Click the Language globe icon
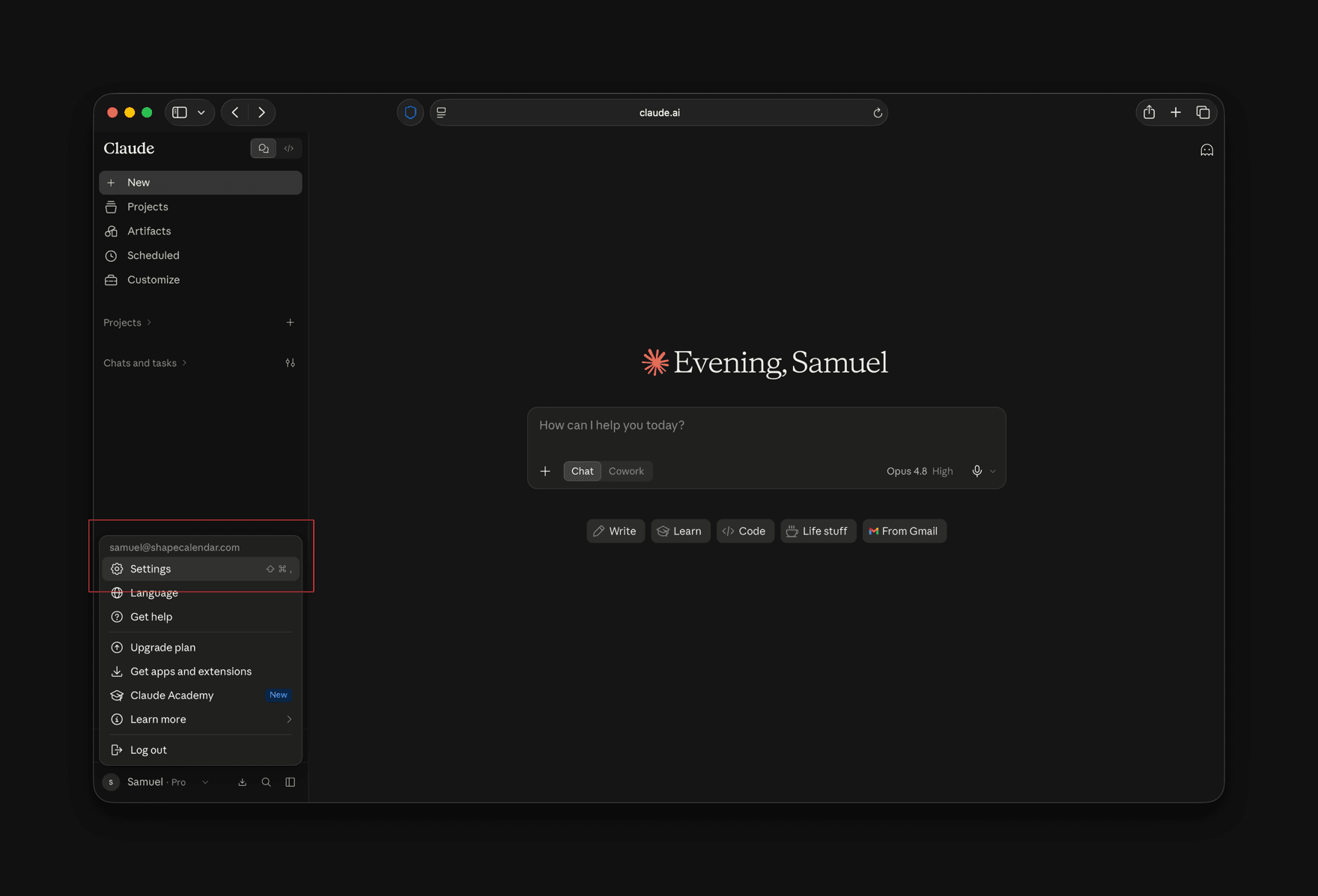Screen dimensions: 1318x896 (117, 593)
